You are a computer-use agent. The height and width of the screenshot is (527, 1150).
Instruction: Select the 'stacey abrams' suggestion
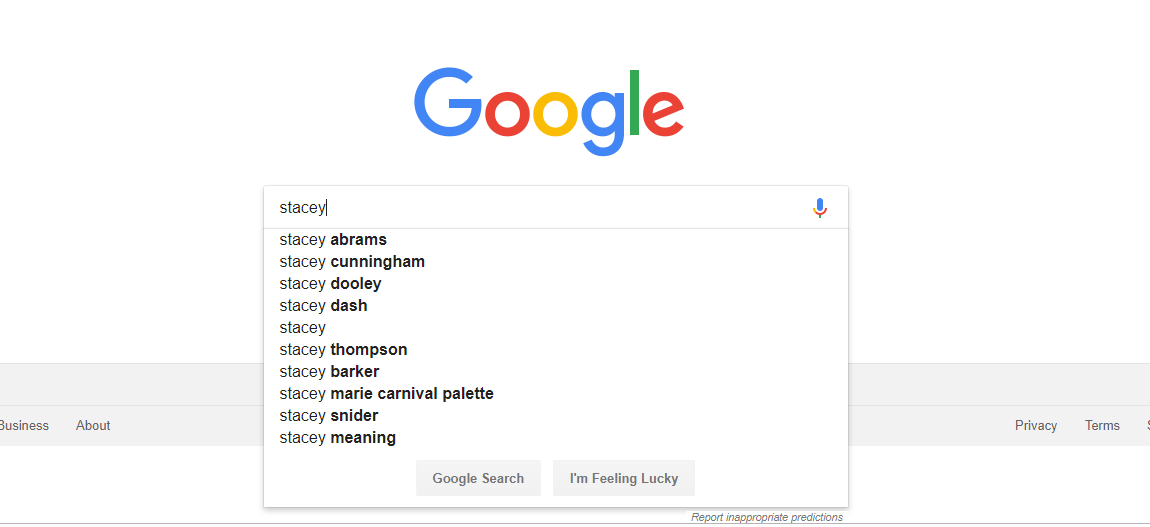[x=555, y=240]
